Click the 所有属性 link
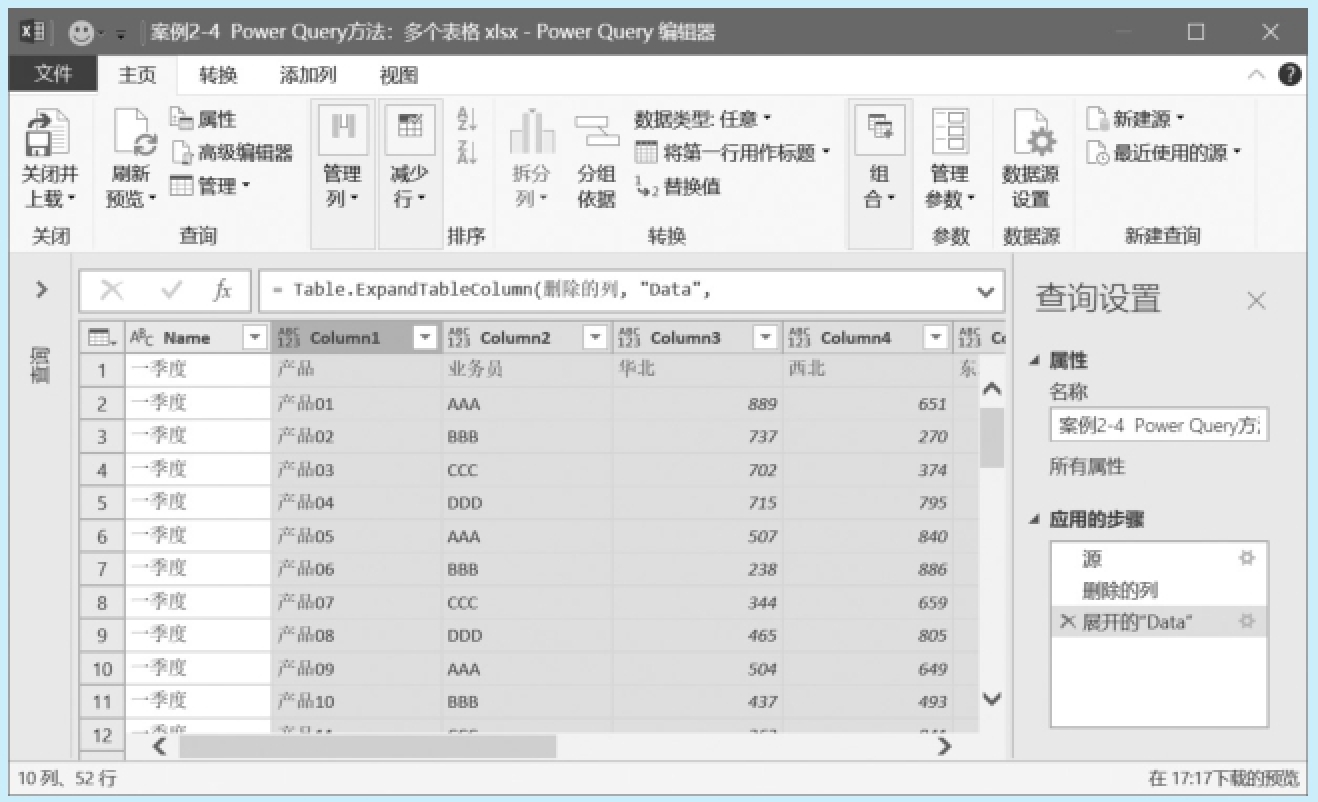This screenshot has width=1318, height=802. click(x=1086, y=467)
